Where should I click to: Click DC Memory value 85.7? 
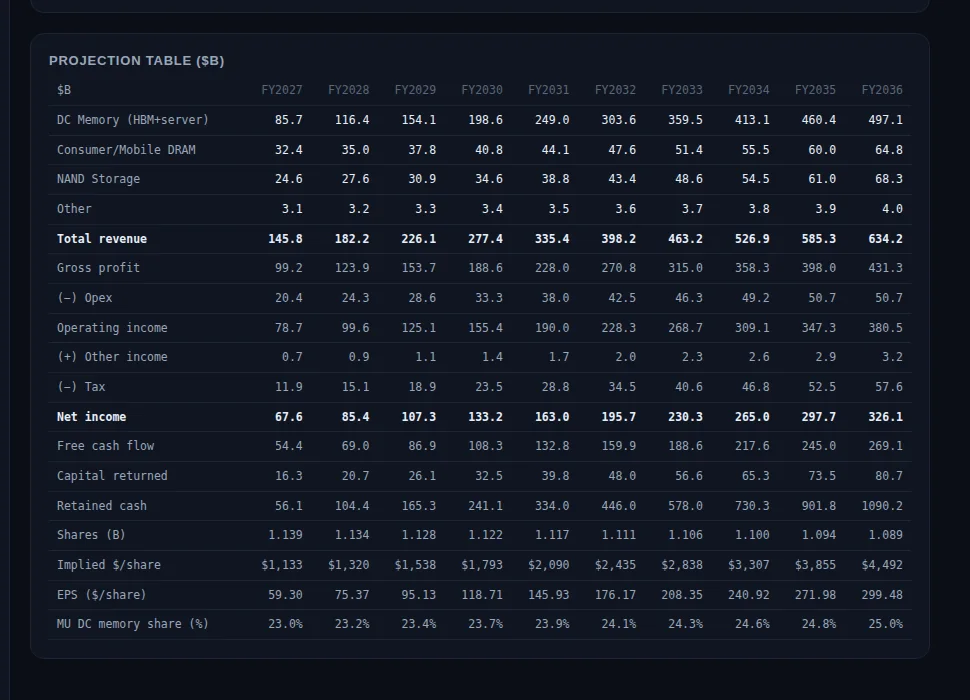(289, 120)
